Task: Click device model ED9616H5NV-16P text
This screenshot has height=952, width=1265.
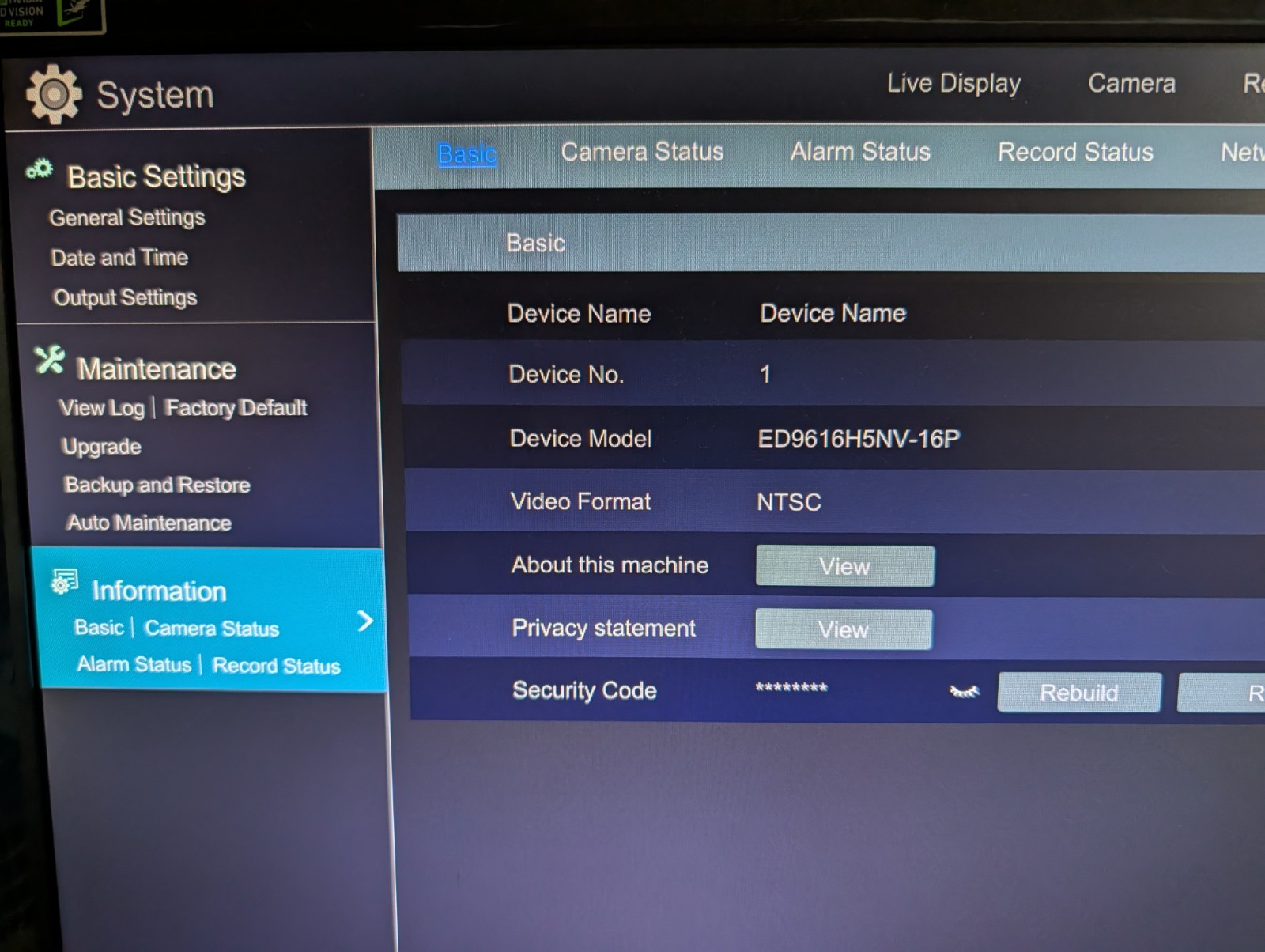Action: [859, 439]
